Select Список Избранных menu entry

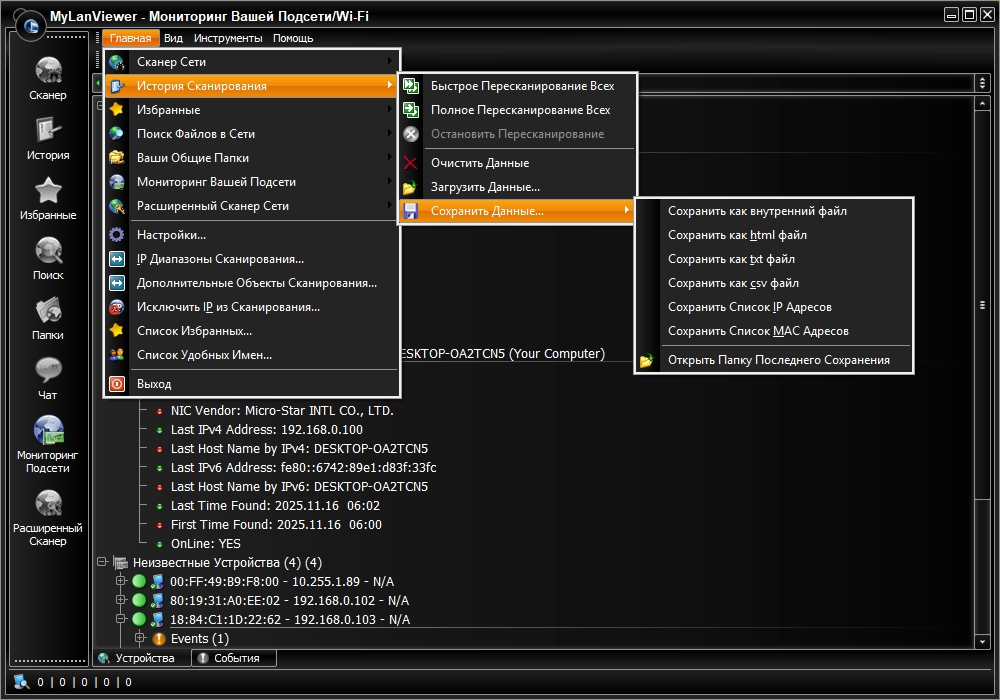tap(252, 331)
